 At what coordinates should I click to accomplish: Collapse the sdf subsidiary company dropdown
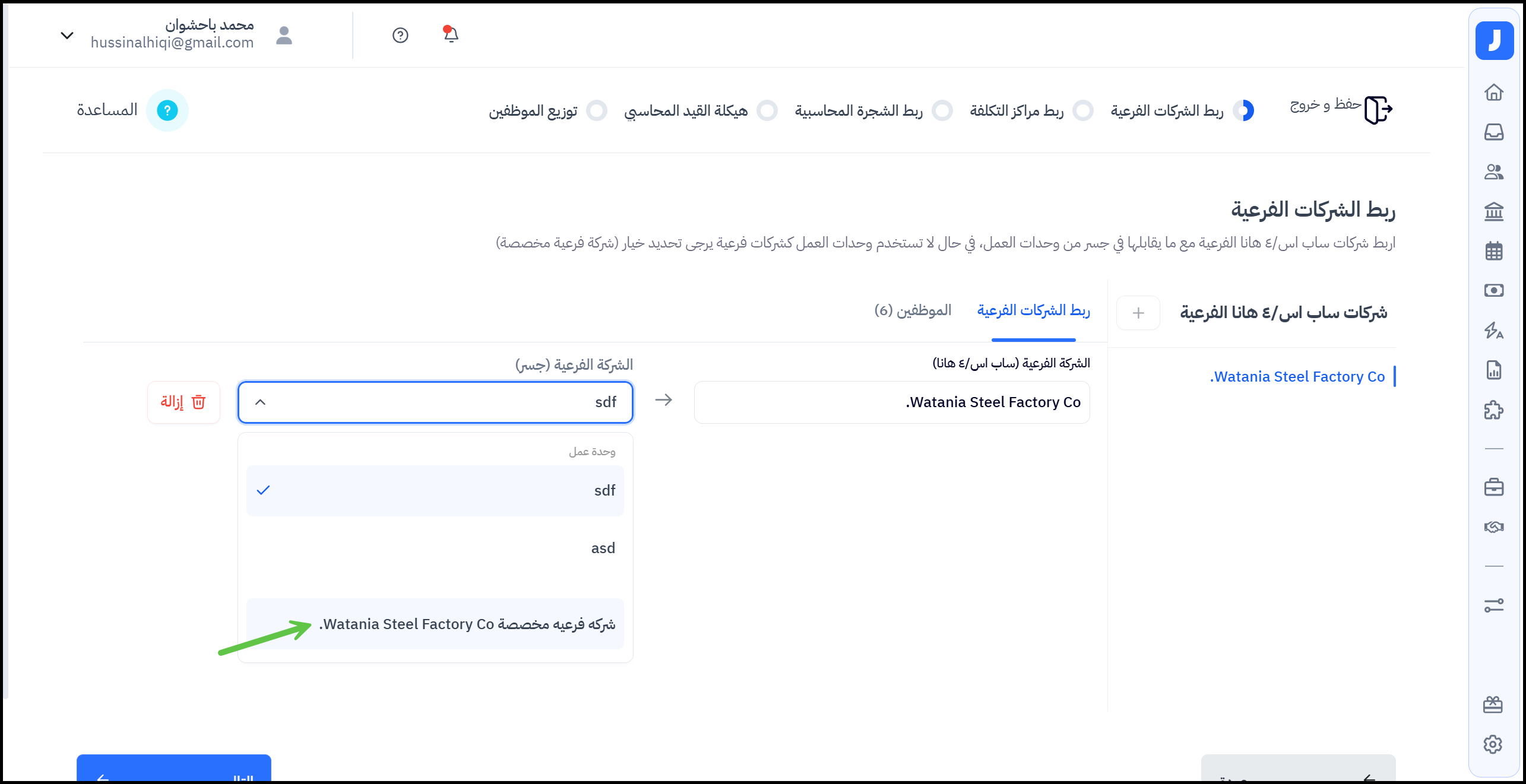[260, 402]
